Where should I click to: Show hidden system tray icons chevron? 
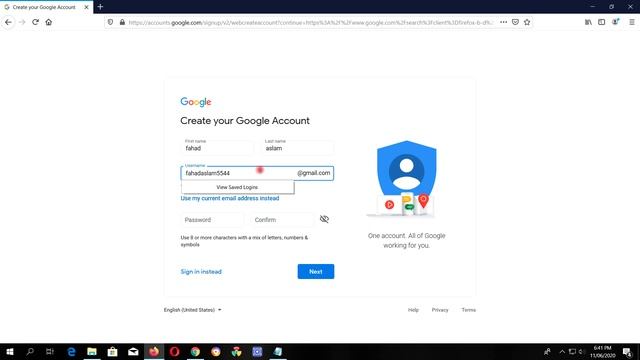coord(562,352)
